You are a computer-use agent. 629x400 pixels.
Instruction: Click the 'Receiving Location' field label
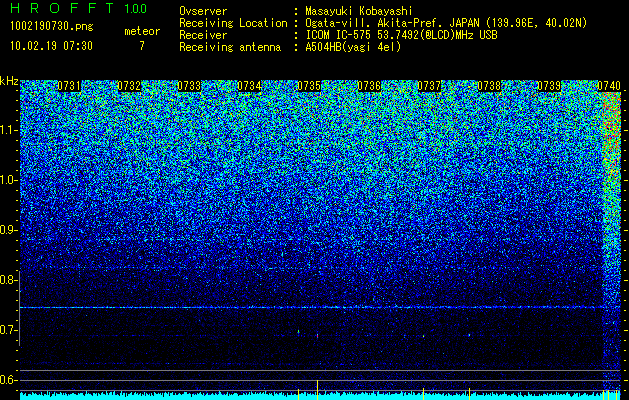click(233, 23)
